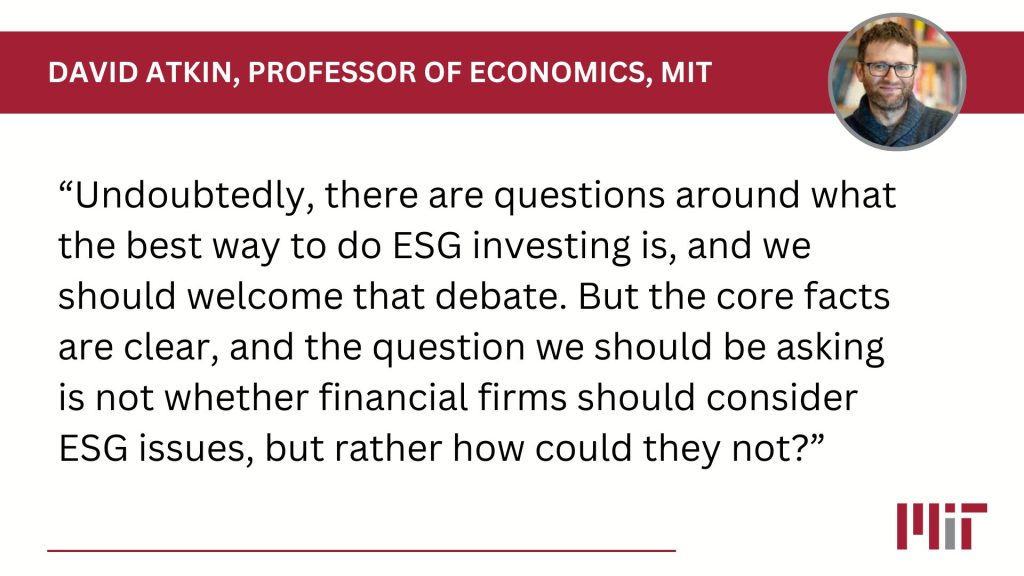This screenshot has width=1024, height=576.
Task: Select the PROFESSOR OF ECONOMICS header text
Action: click(x=445, y=72)
